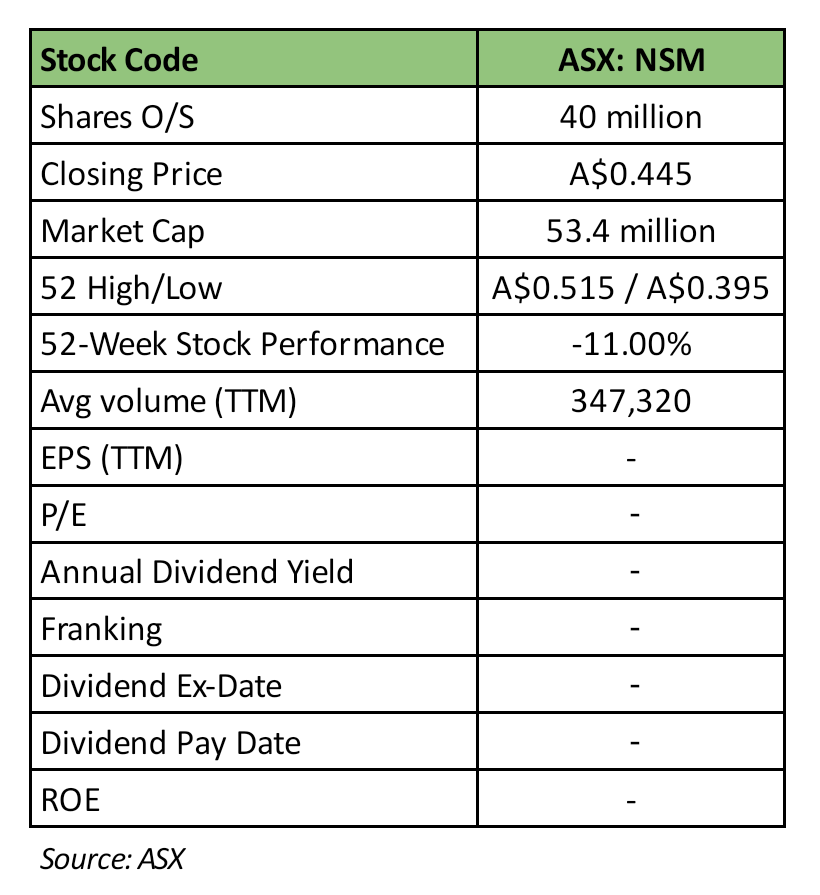The width and height of the screenshot is (820, 895).
Task: Select the "Annual Dividend Yield" label
Action: pos(197,572)
